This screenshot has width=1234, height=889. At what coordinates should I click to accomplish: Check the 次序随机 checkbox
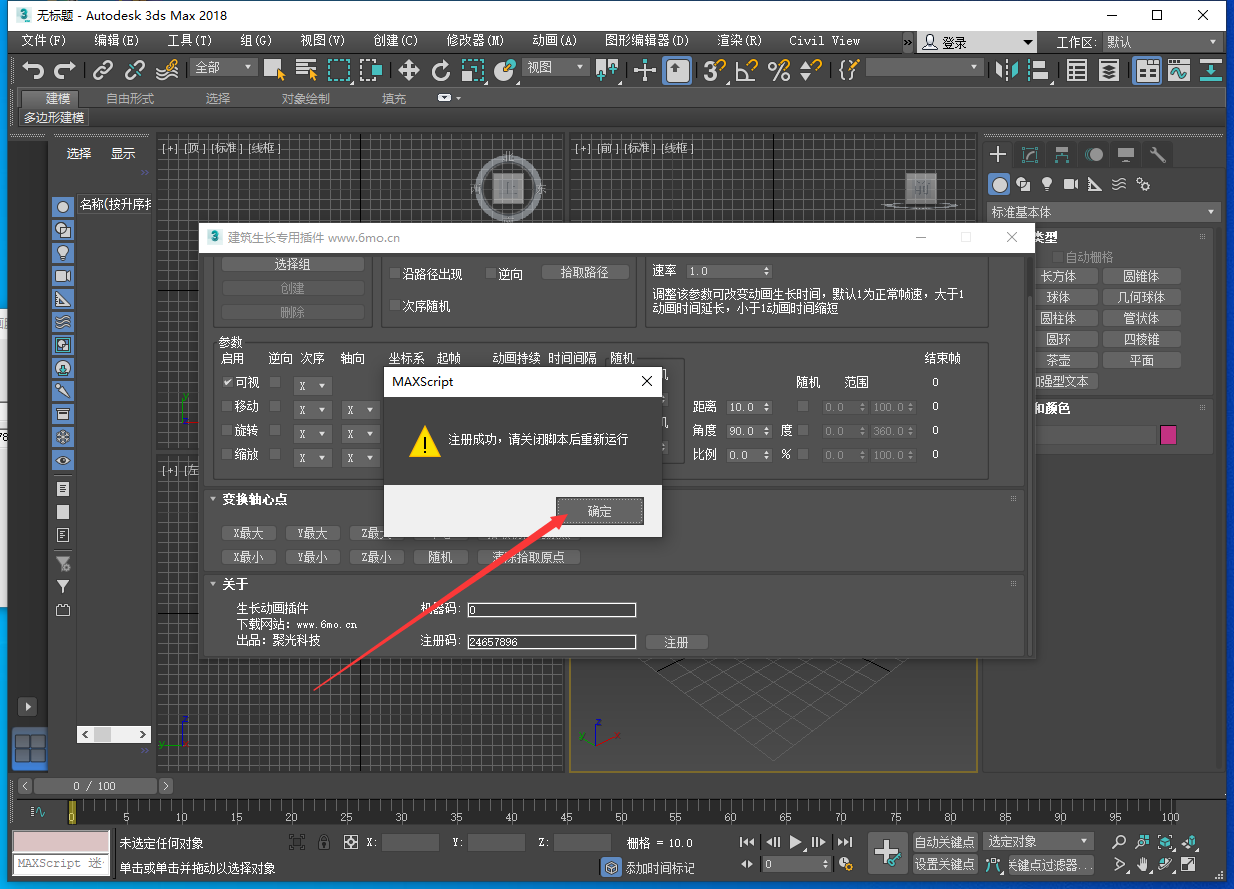click(x=395, y=306)
